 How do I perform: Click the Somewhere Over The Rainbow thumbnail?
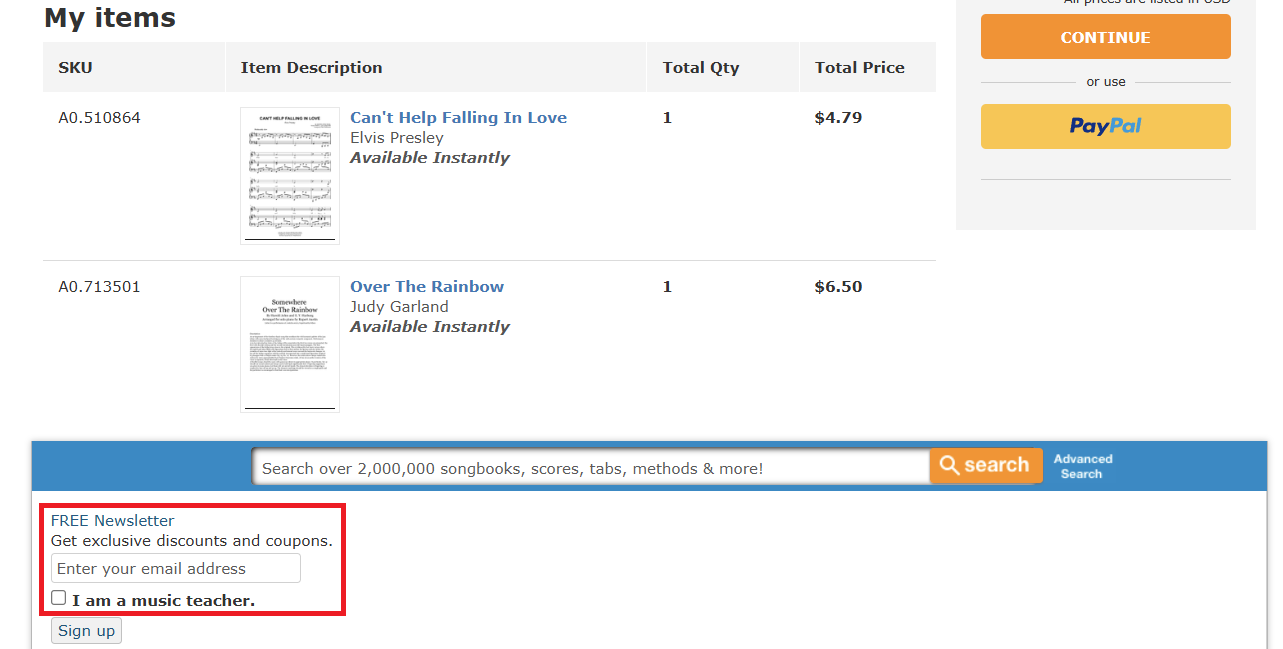pyautogui.click(x=290, y=344)
